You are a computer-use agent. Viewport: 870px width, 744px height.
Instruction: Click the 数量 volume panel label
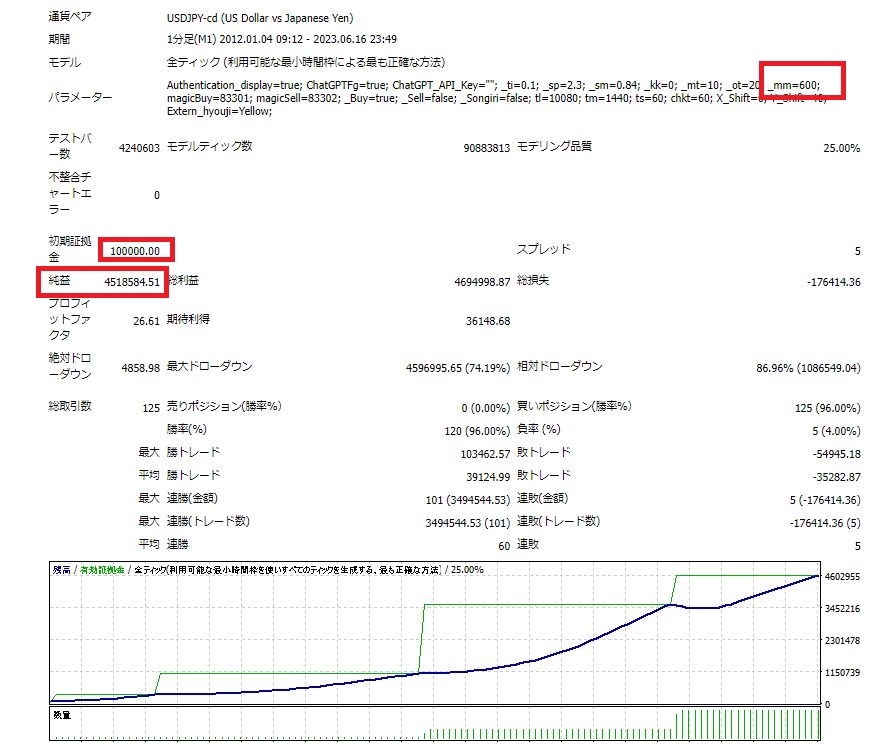pyautogui.click(x=62, y=715)
